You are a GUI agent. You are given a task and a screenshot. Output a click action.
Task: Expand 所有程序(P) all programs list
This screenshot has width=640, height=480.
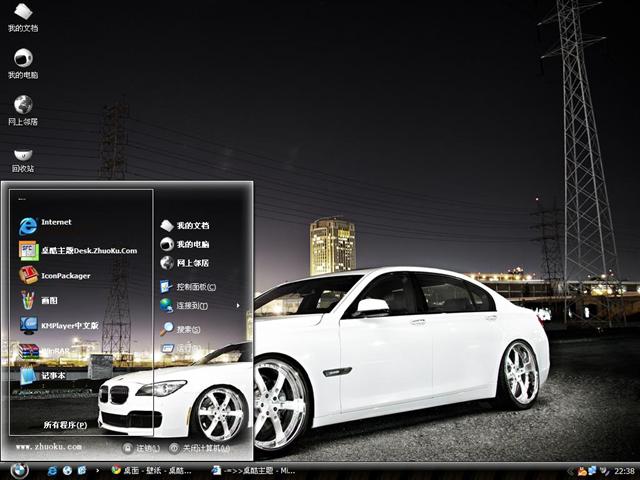tap(65, 424)
